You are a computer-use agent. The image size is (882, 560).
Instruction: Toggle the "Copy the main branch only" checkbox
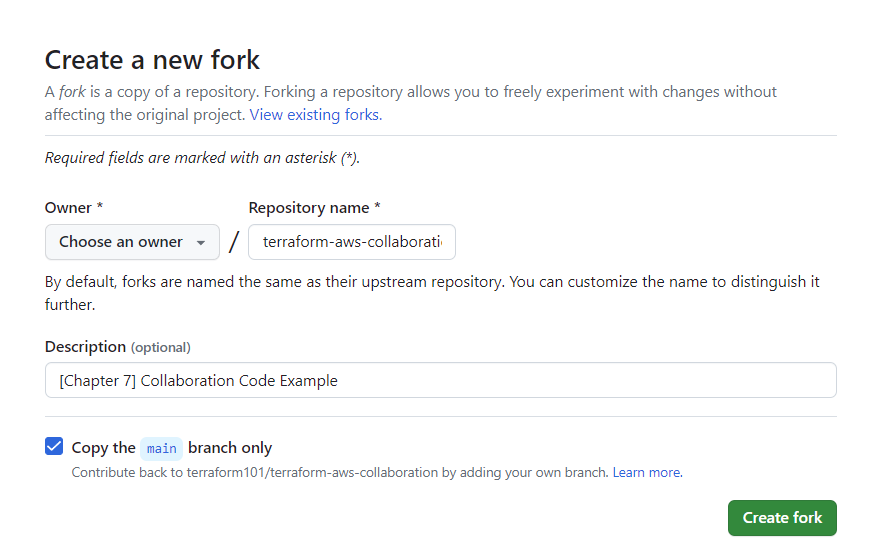55,447
